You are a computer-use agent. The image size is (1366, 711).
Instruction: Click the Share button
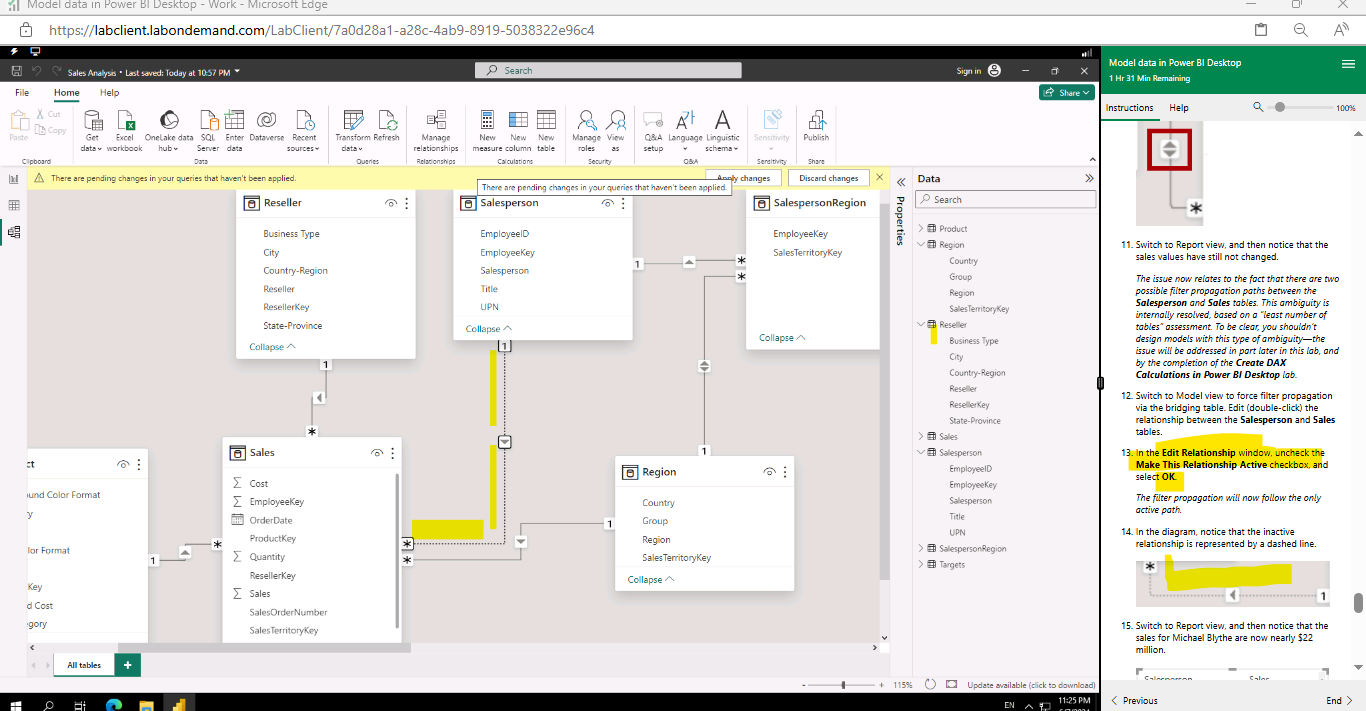click(1066, 92)
